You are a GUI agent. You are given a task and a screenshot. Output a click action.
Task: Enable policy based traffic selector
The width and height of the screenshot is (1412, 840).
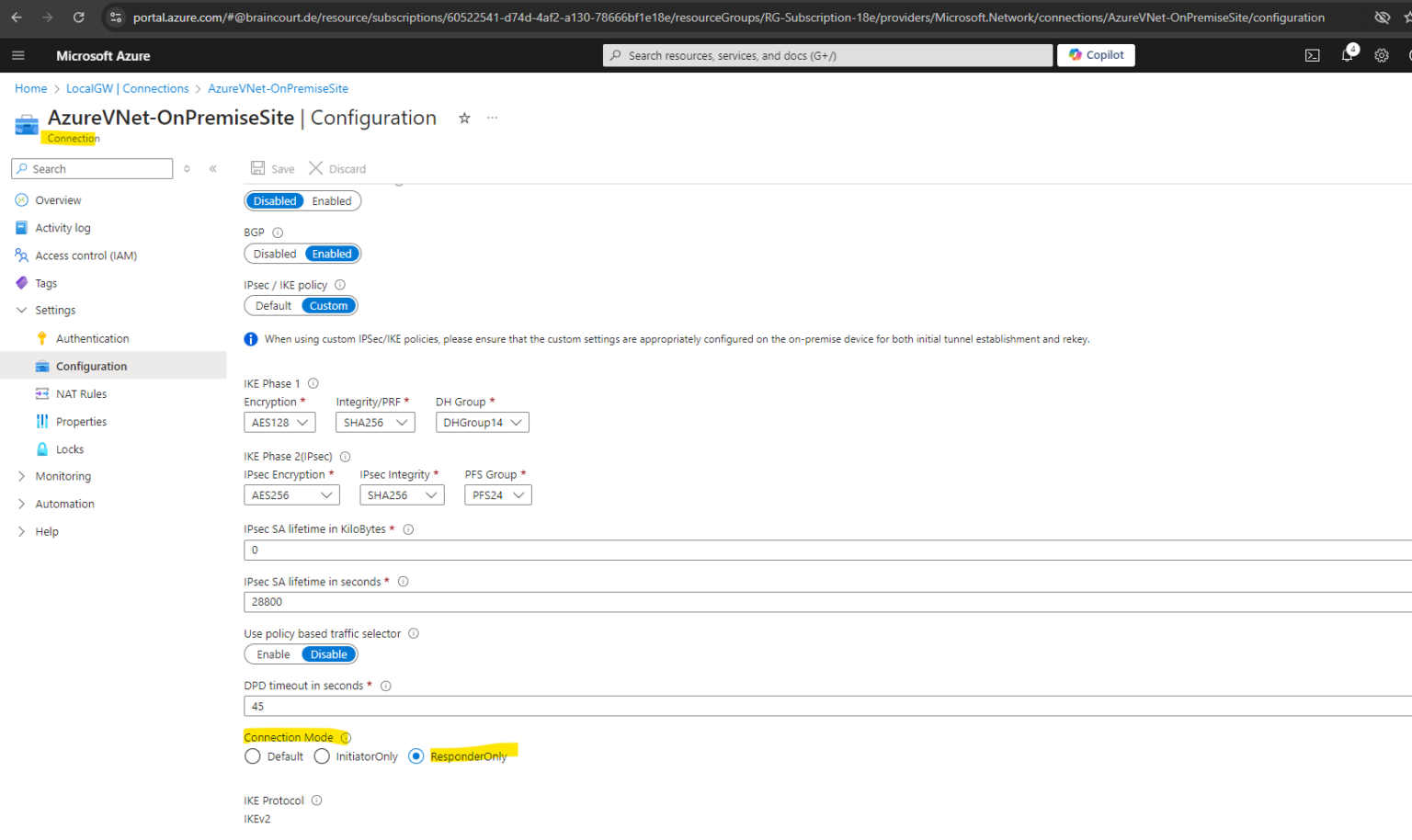click(271, 653)
